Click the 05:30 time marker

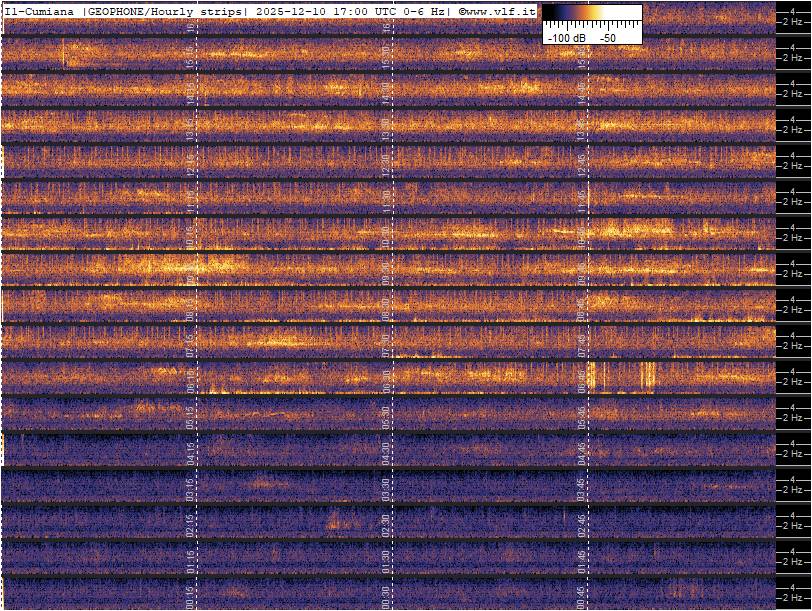point(387,415)
